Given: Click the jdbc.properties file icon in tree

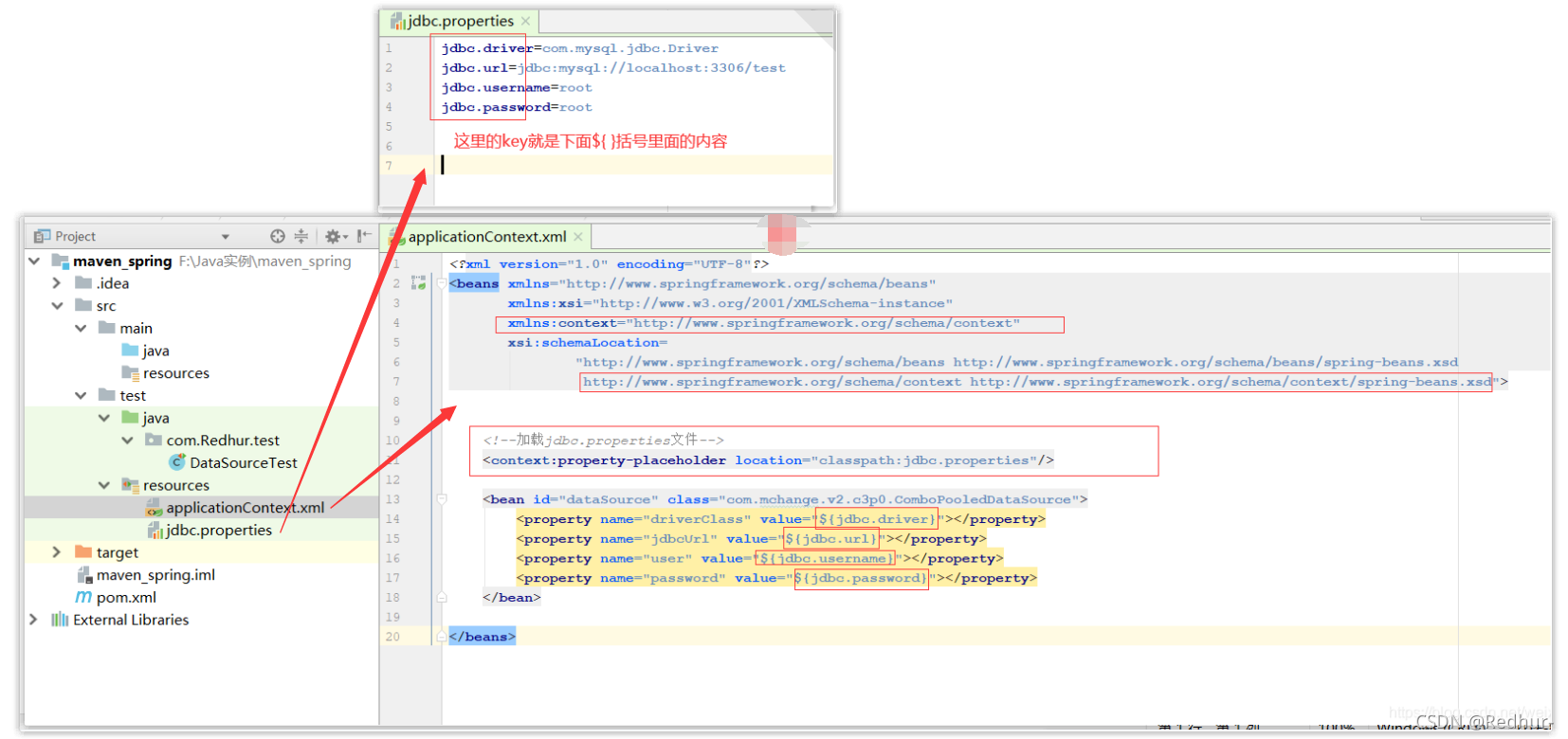Looking at the screenshot, I should 155,531.
